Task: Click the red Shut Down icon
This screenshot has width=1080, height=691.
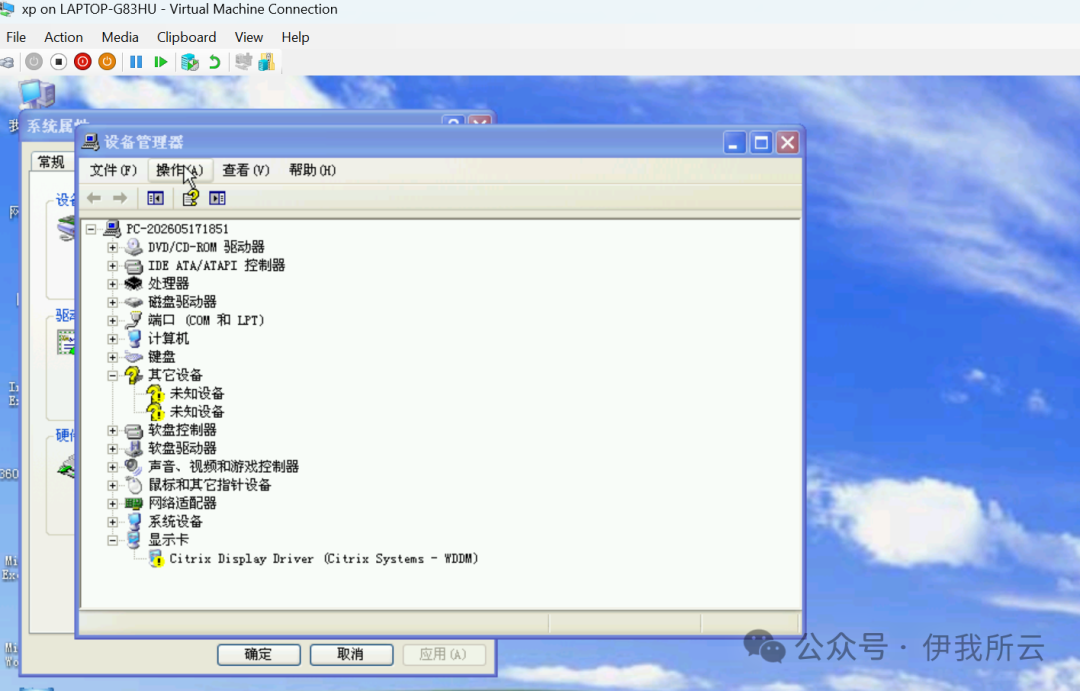Action: coord(83,62)
